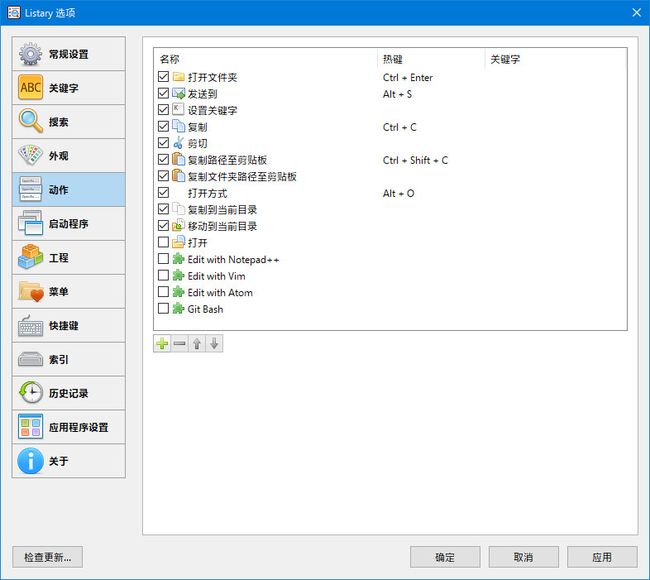Image resolution: width=650 pixels, height=580 pixels.
Task: Toggle the 设置关键字 checkbox
Action: pos(163,110)
